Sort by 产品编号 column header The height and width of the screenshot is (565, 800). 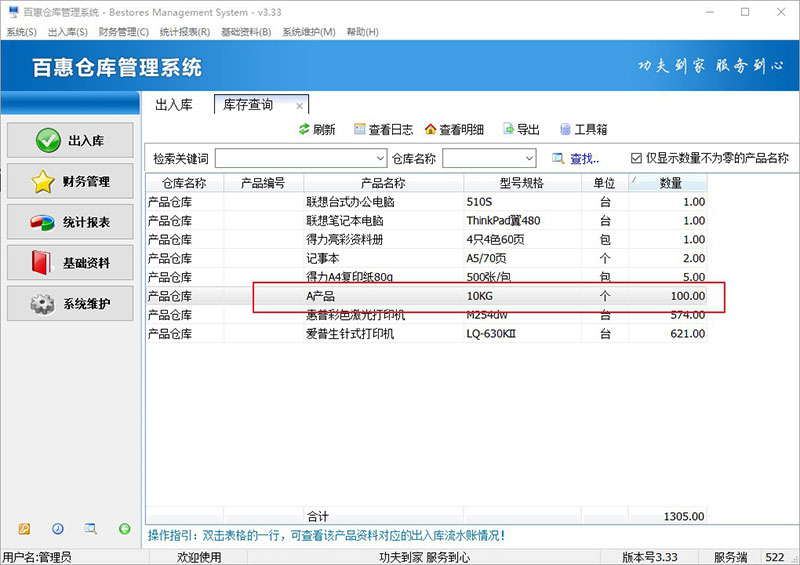tap(263, 183)
